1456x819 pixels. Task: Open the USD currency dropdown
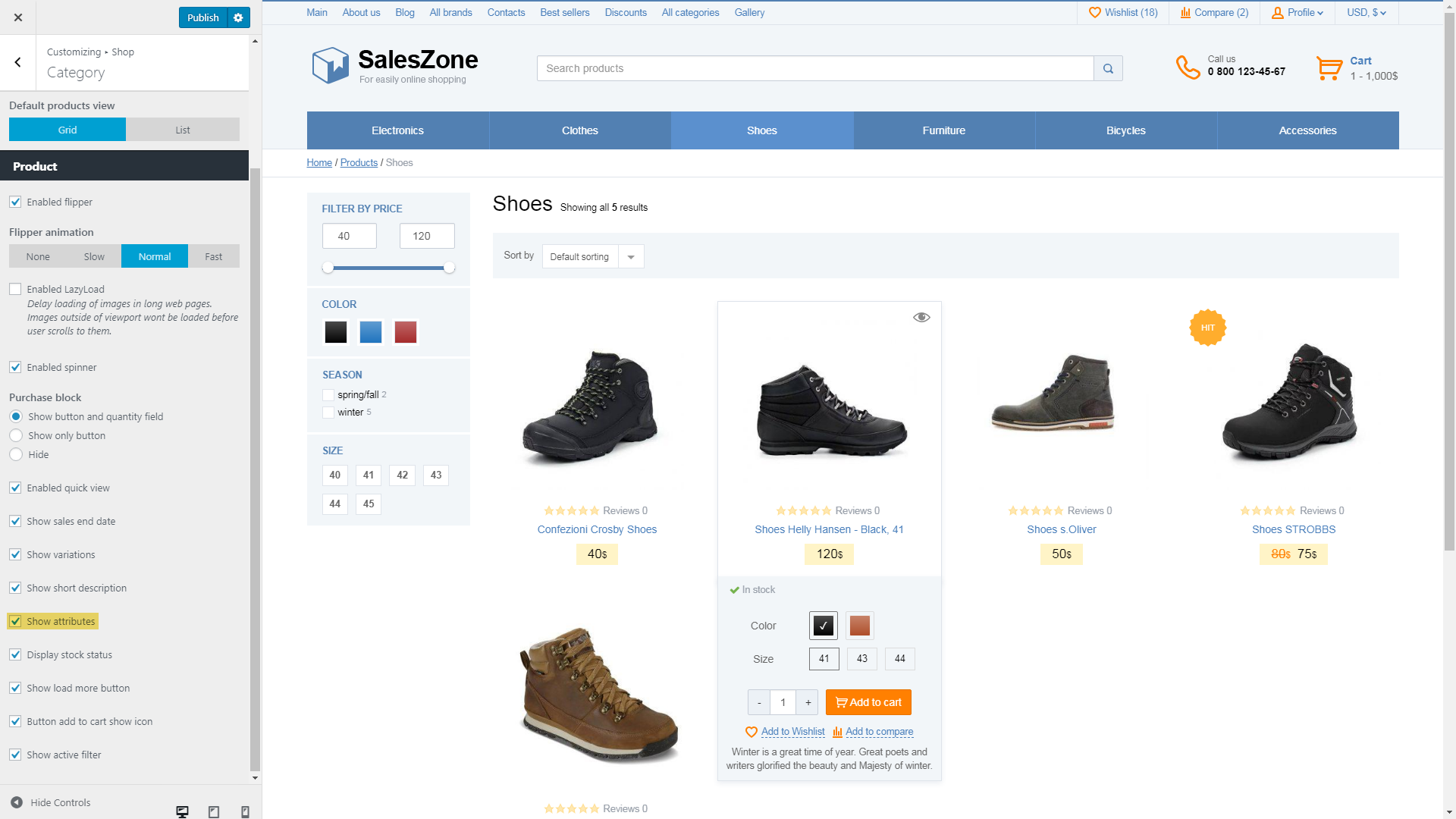[x=1367, y=13]
